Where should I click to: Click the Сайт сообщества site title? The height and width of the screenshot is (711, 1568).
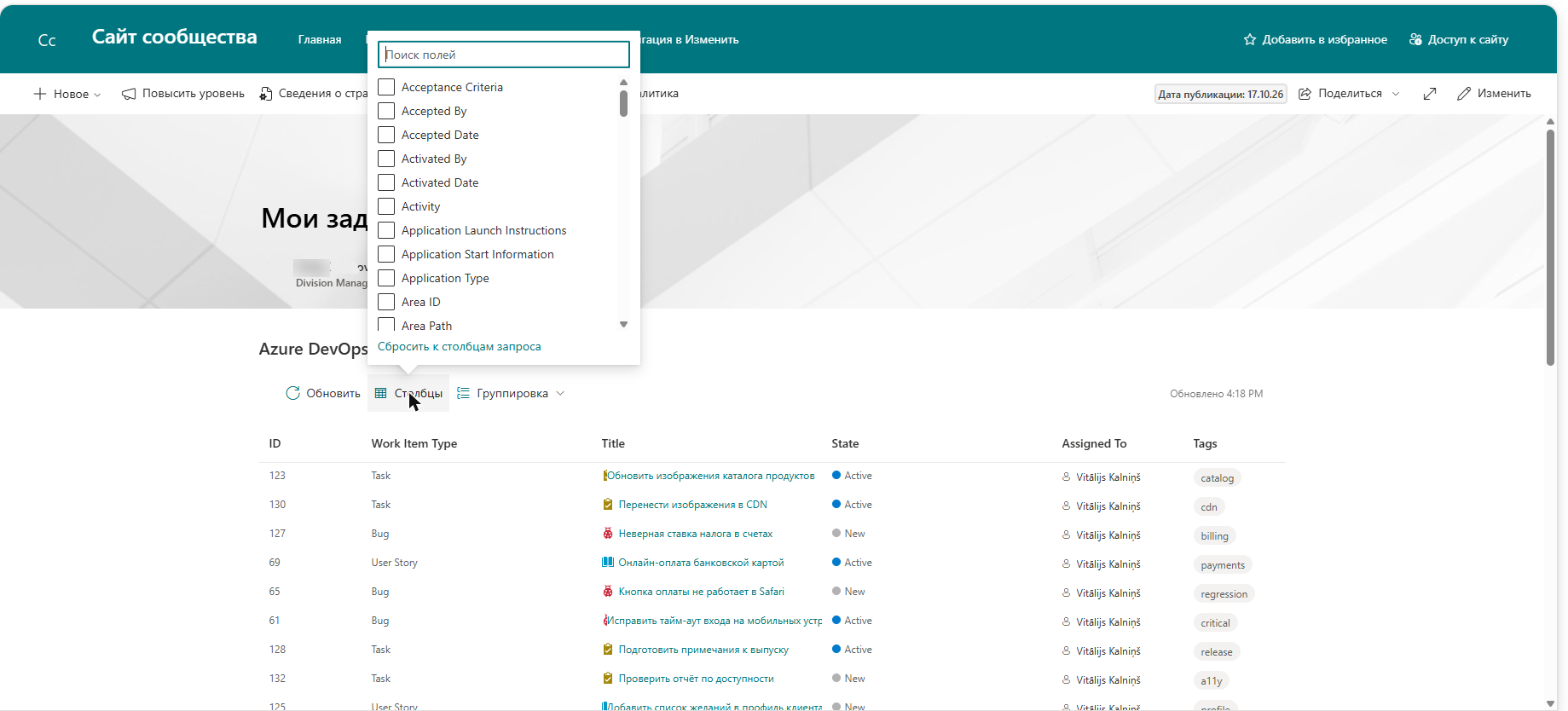[x=175, y=37]
